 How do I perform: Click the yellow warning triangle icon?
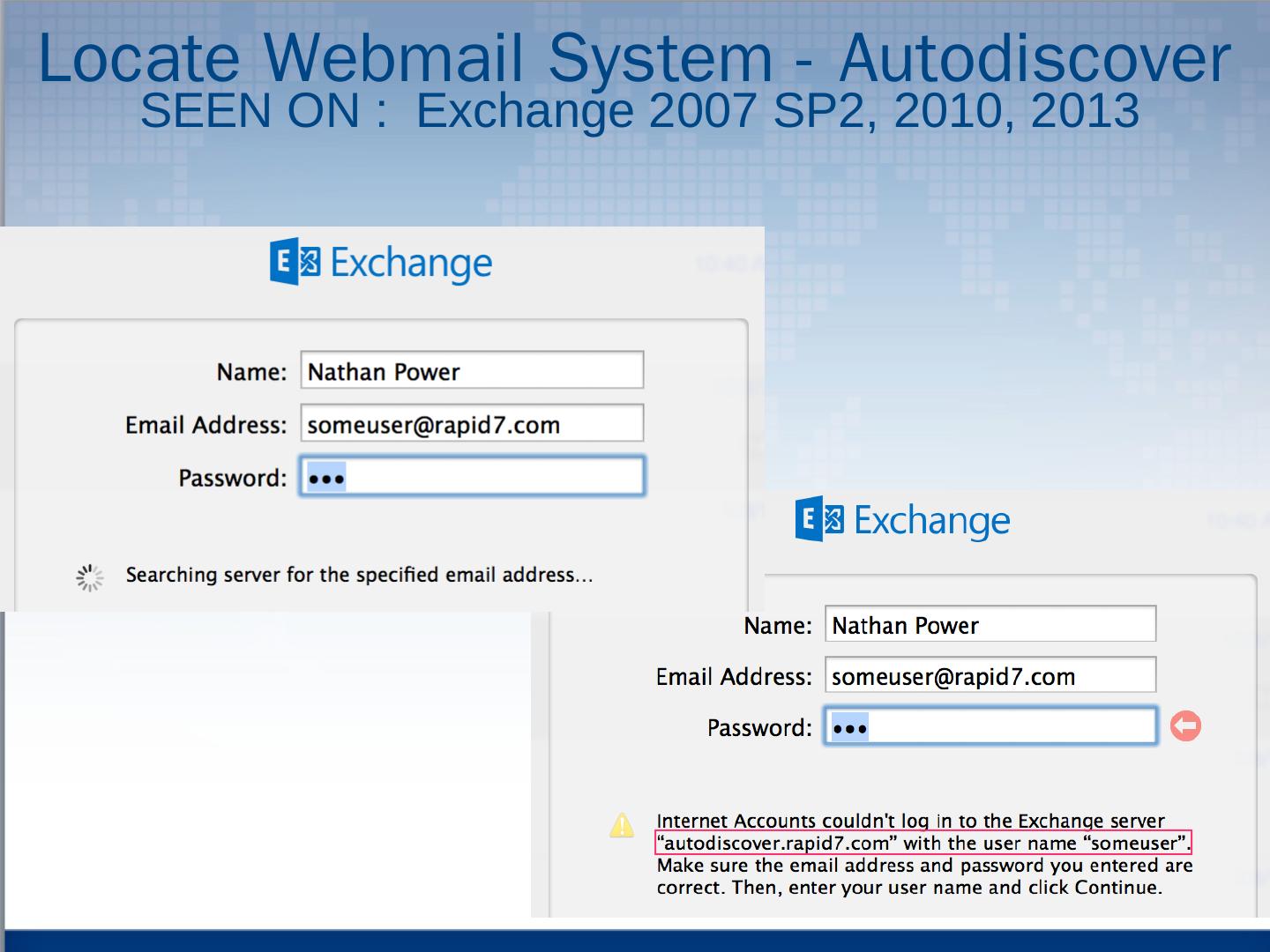[x=622, y=825]
